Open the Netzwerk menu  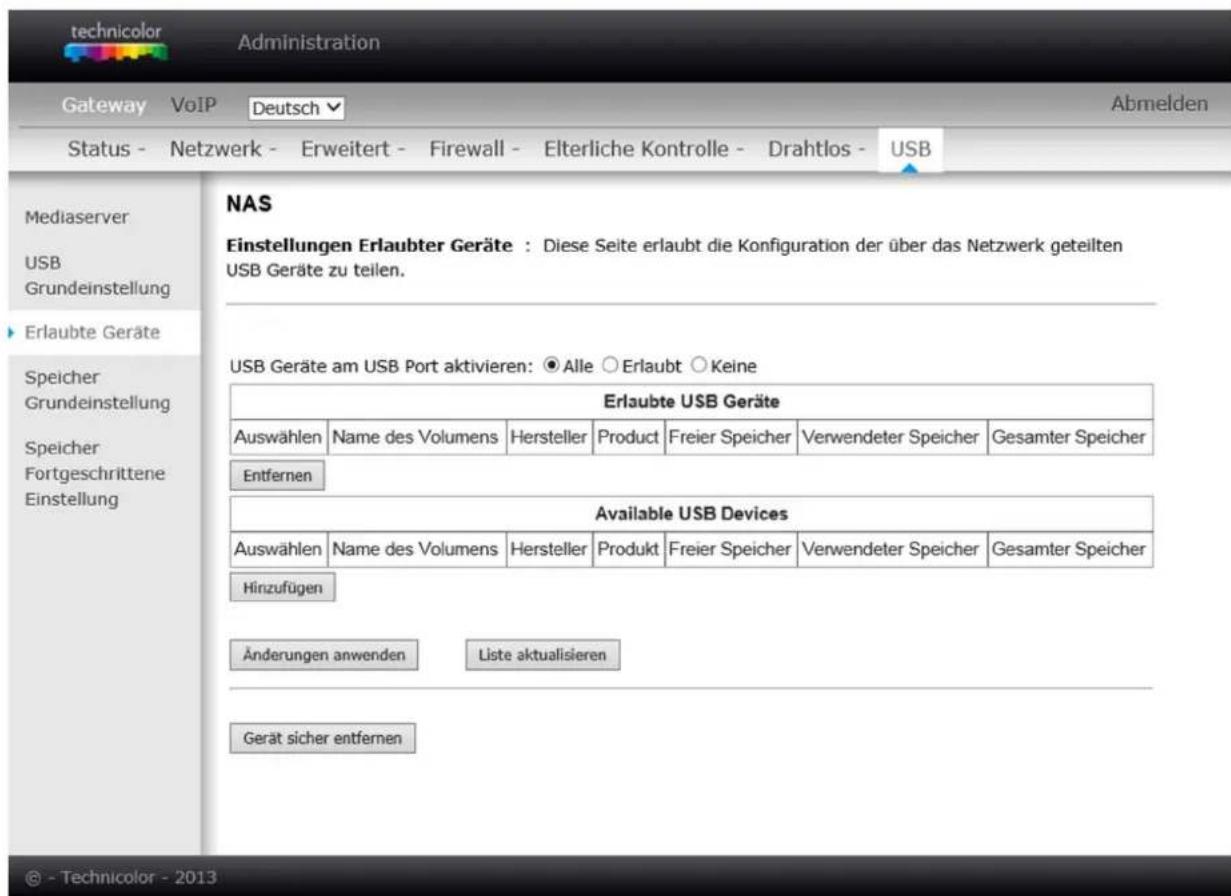[x=223, y=149]
